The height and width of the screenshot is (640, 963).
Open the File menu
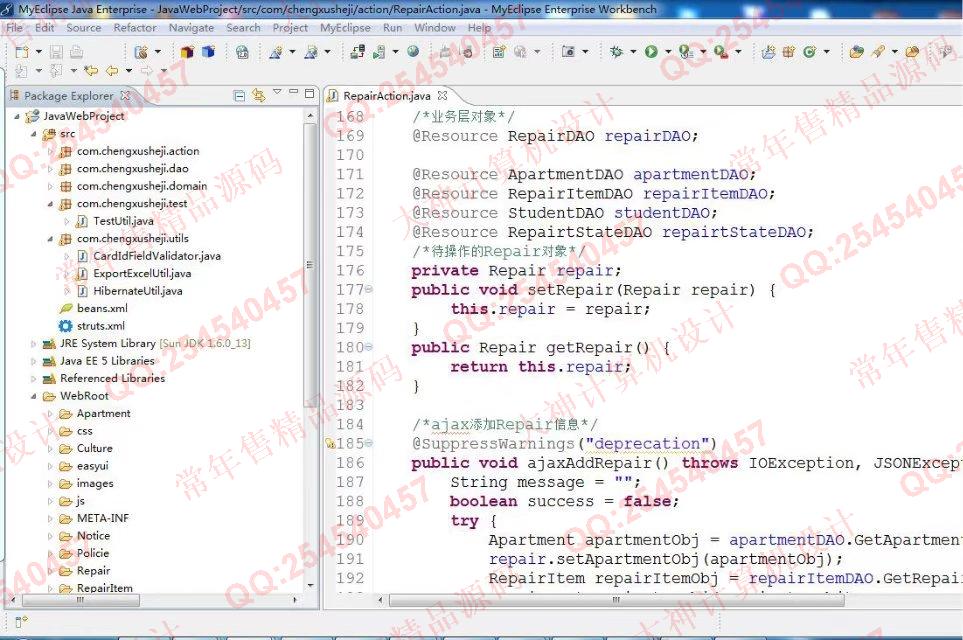[x=14, y=28]
